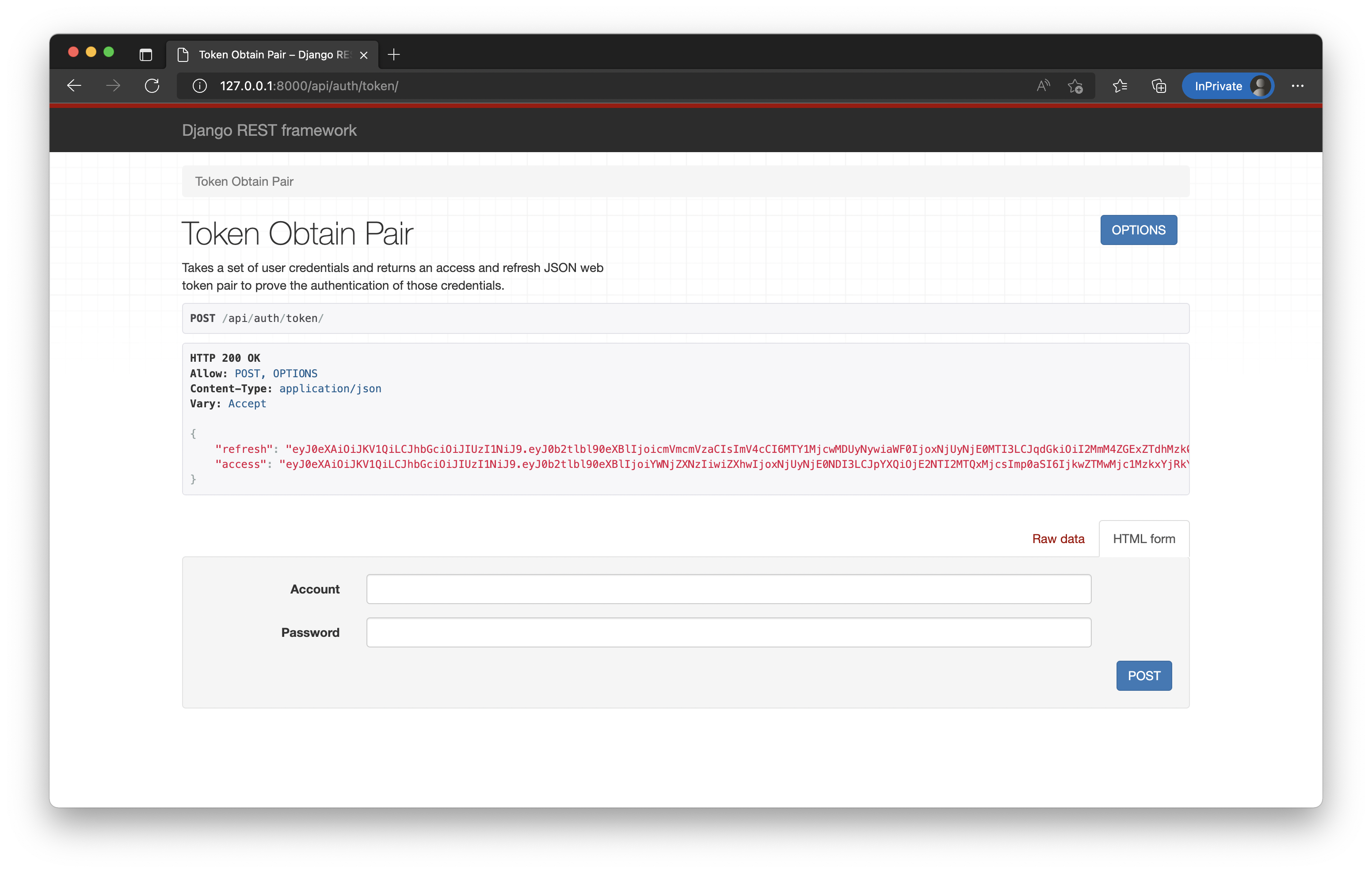
Task: Focus the Password input field
Action: [728, 632]
